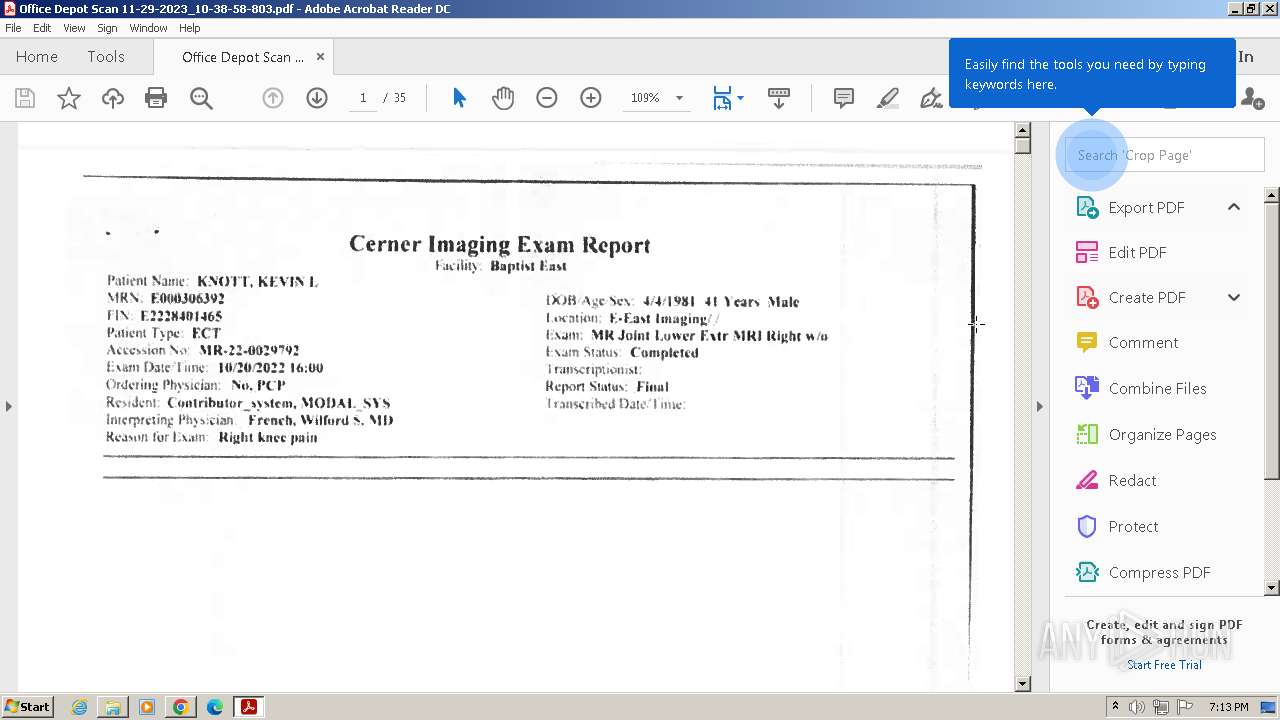This screenshot has width=1280, height=720.
Task: Go to previous page arrow
Action: pos(273,98)
